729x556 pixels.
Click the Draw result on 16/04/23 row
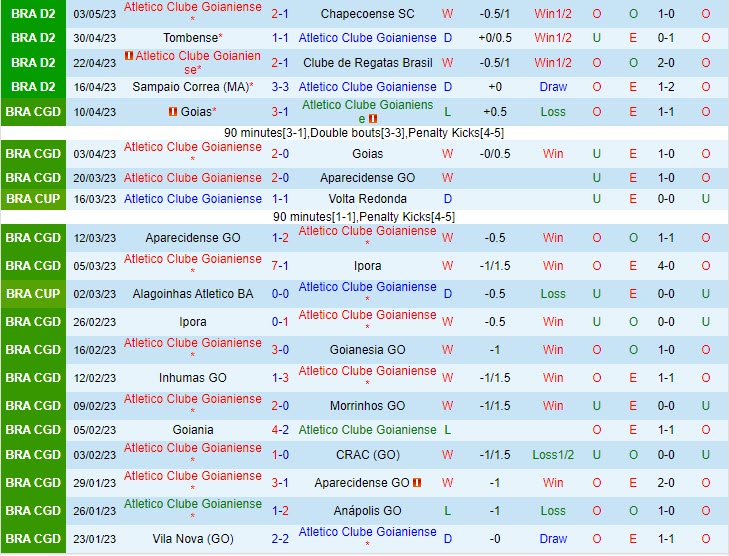(553, 87)
